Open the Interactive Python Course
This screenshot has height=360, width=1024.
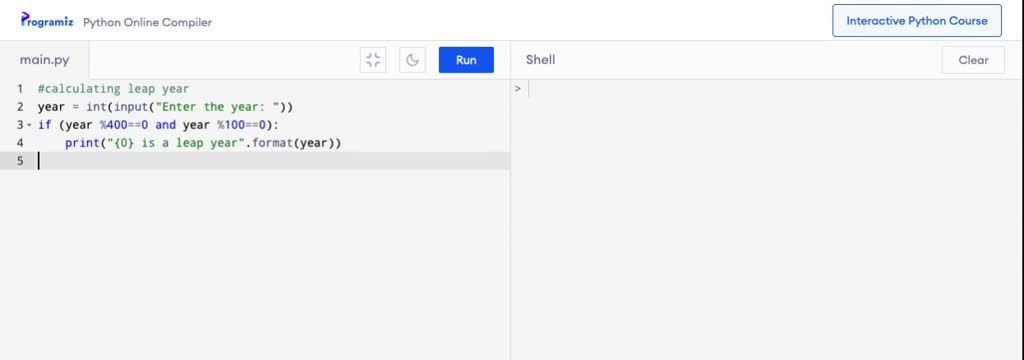[917, 20]
